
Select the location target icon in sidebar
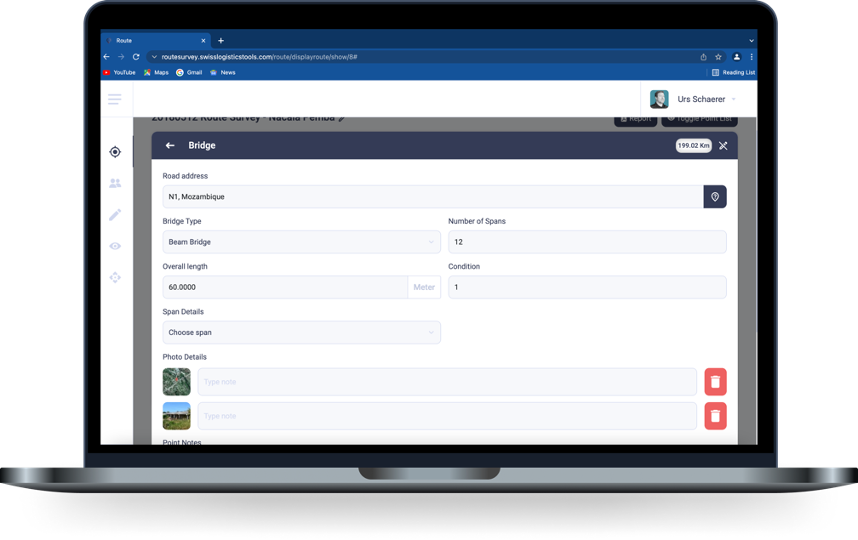tap(115, 152)
